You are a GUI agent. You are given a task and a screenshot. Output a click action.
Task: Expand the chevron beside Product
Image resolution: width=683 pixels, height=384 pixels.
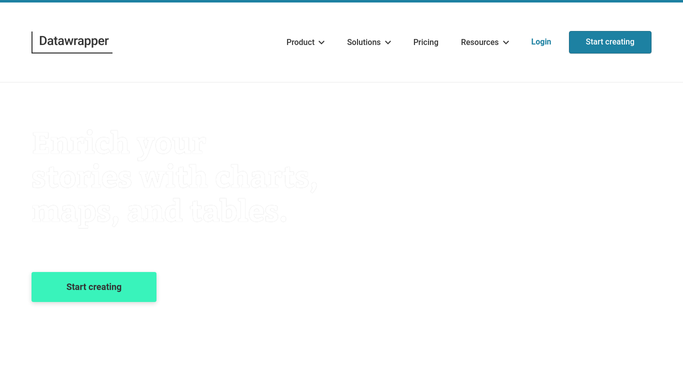click(321, 43)
